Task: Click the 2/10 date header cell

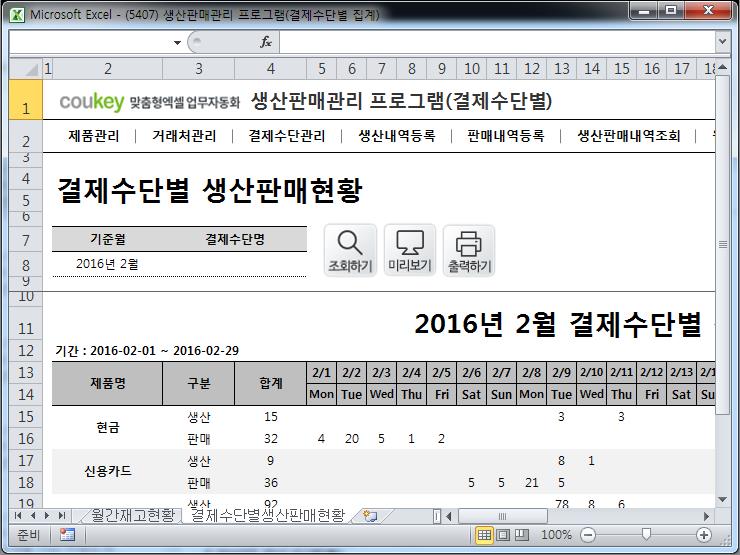Action: [591, 373]
